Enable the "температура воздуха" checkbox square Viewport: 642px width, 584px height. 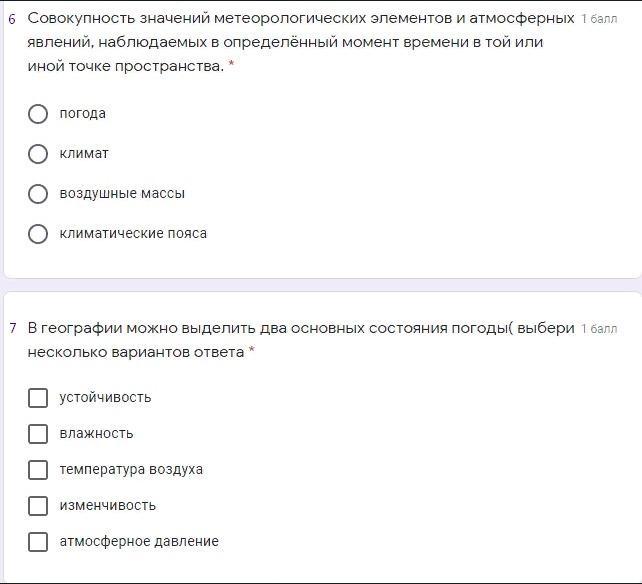[38, 470]
